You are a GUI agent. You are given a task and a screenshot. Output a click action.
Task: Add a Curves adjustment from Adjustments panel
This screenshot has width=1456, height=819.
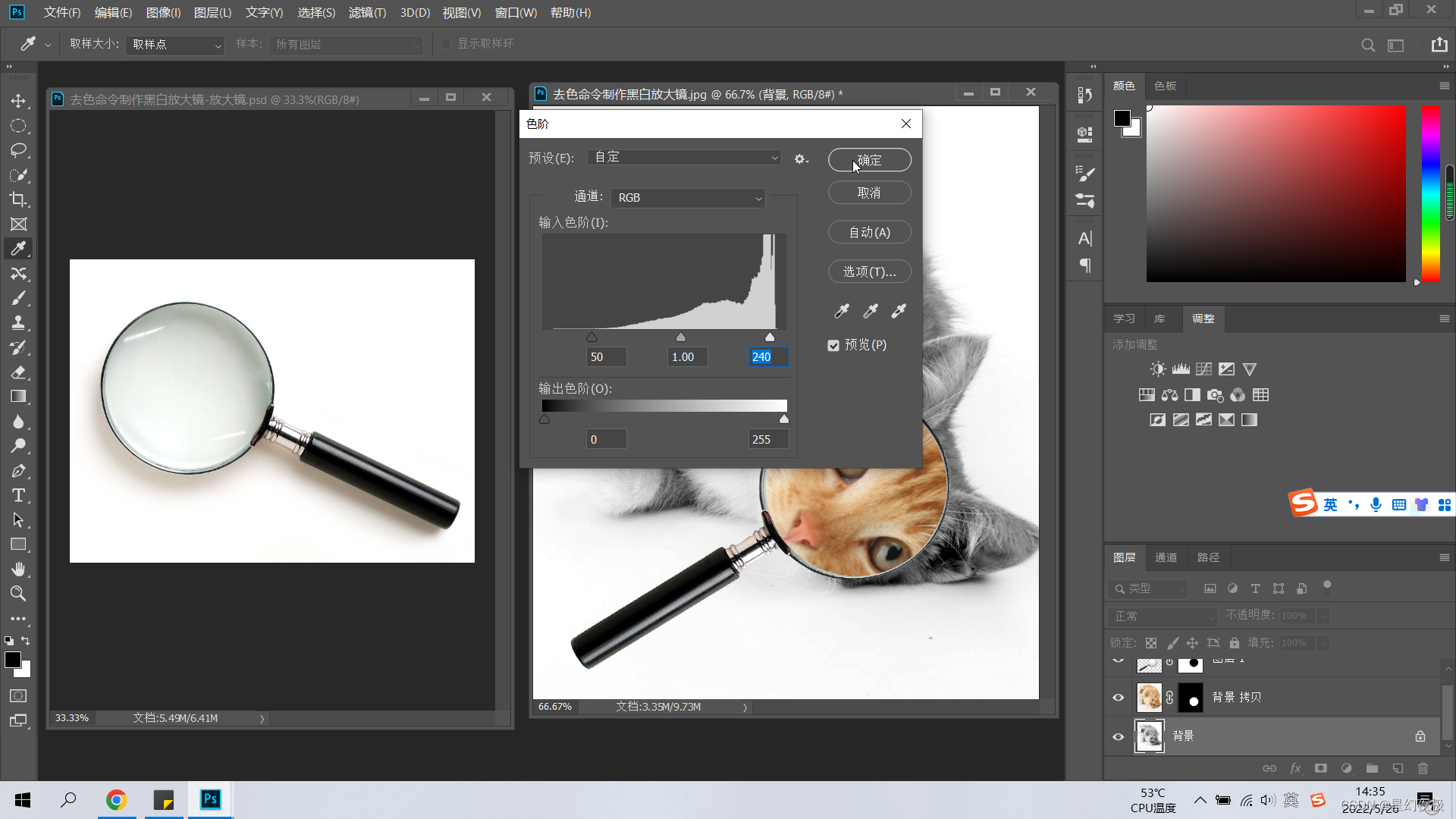[x=1203, y=369]
